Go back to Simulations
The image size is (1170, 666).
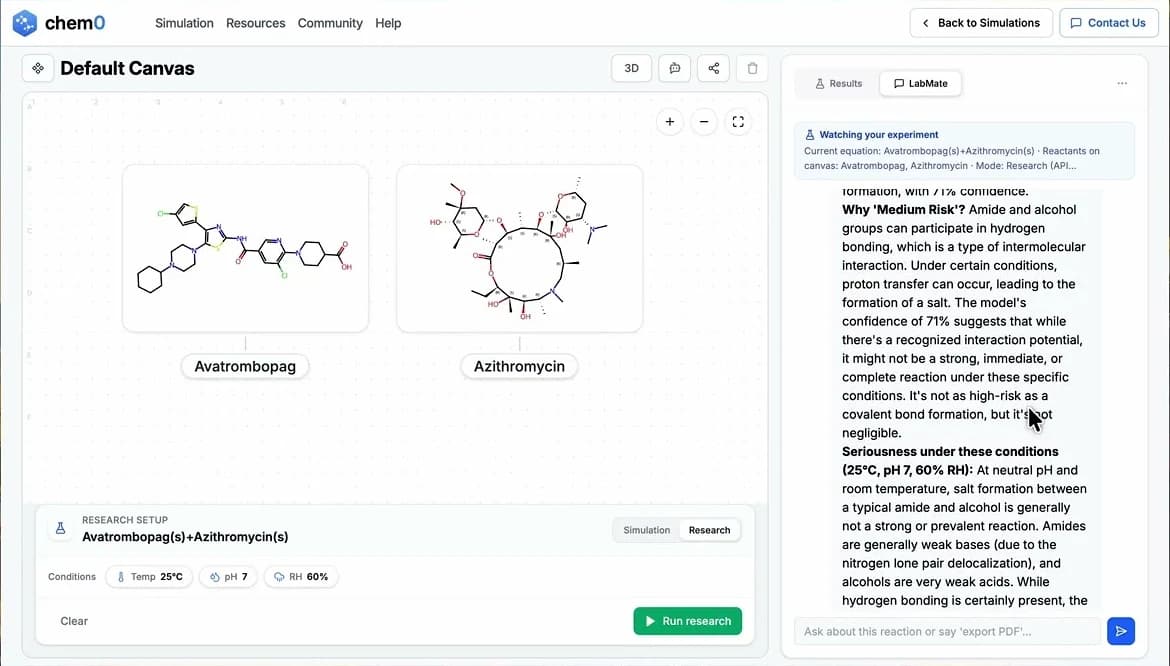980,23
